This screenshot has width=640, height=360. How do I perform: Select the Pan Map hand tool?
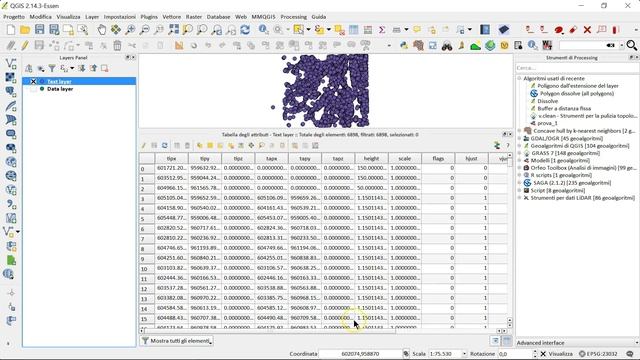[x=102, y=29]
